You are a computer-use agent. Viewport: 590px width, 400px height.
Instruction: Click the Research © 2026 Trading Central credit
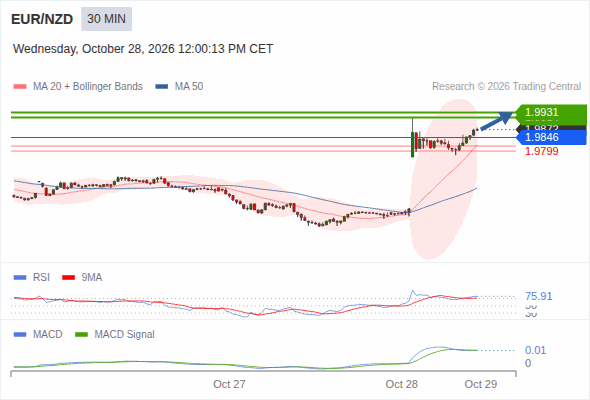[x=506, y=87]
